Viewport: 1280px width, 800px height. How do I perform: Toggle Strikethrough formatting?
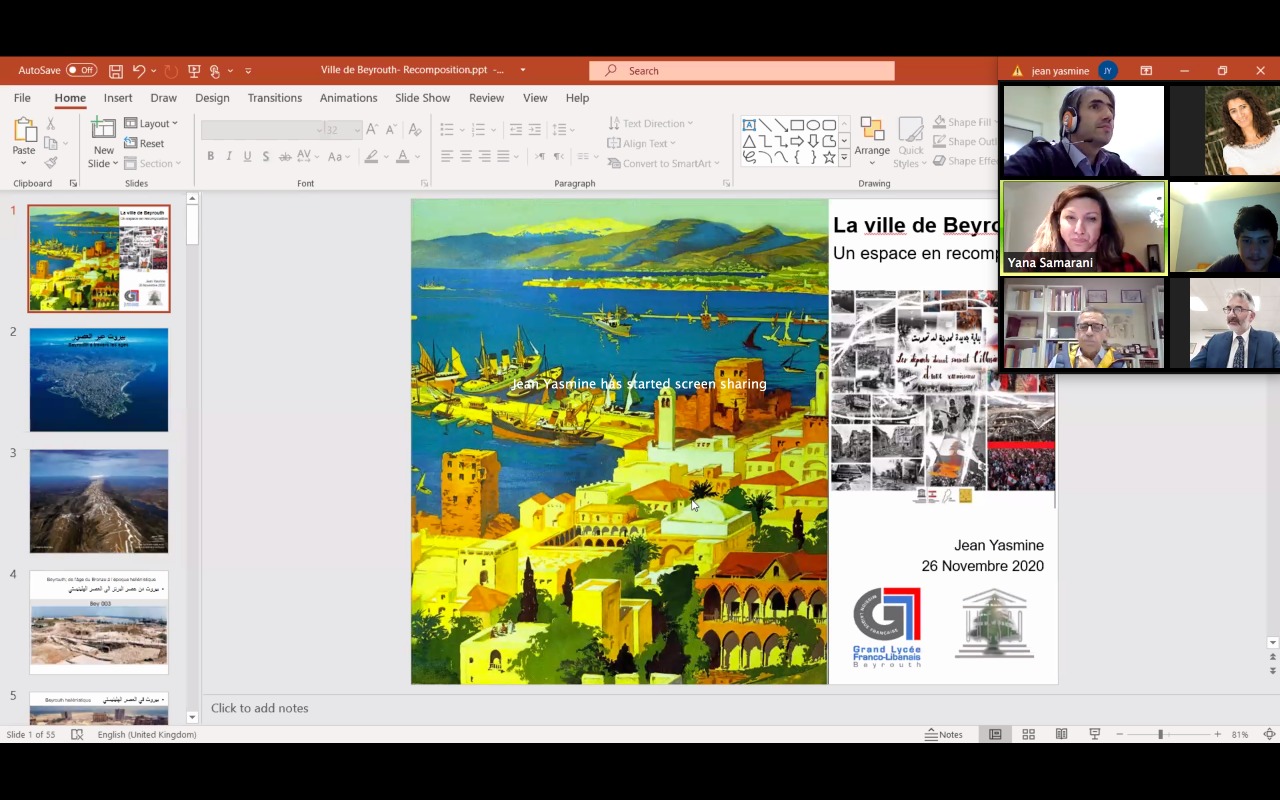click(x=285, y=156)
